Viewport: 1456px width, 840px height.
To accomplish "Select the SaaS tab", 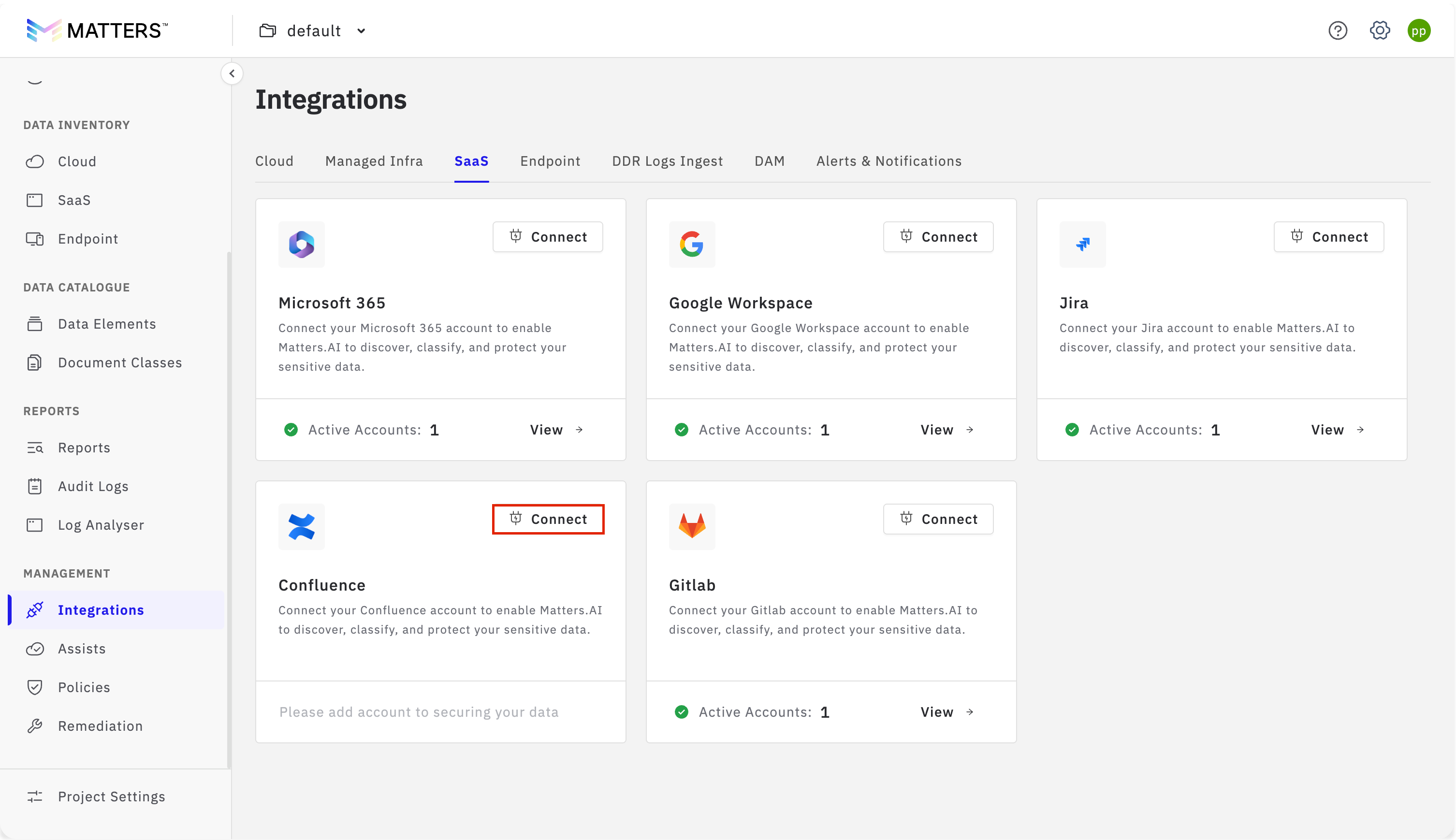I will pos(471,161).
